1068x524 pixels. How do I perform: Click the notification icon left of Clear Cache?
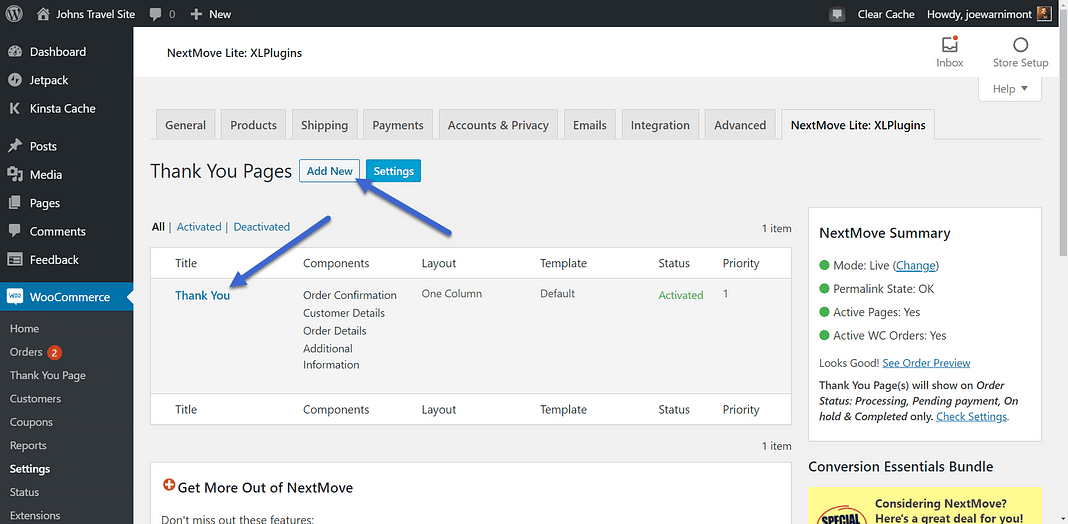click(x=838, y=14)
